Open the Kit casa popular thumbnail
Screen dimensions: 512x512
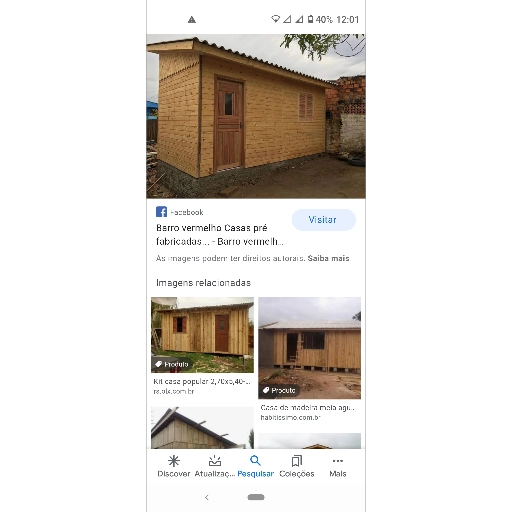(202, 335)
